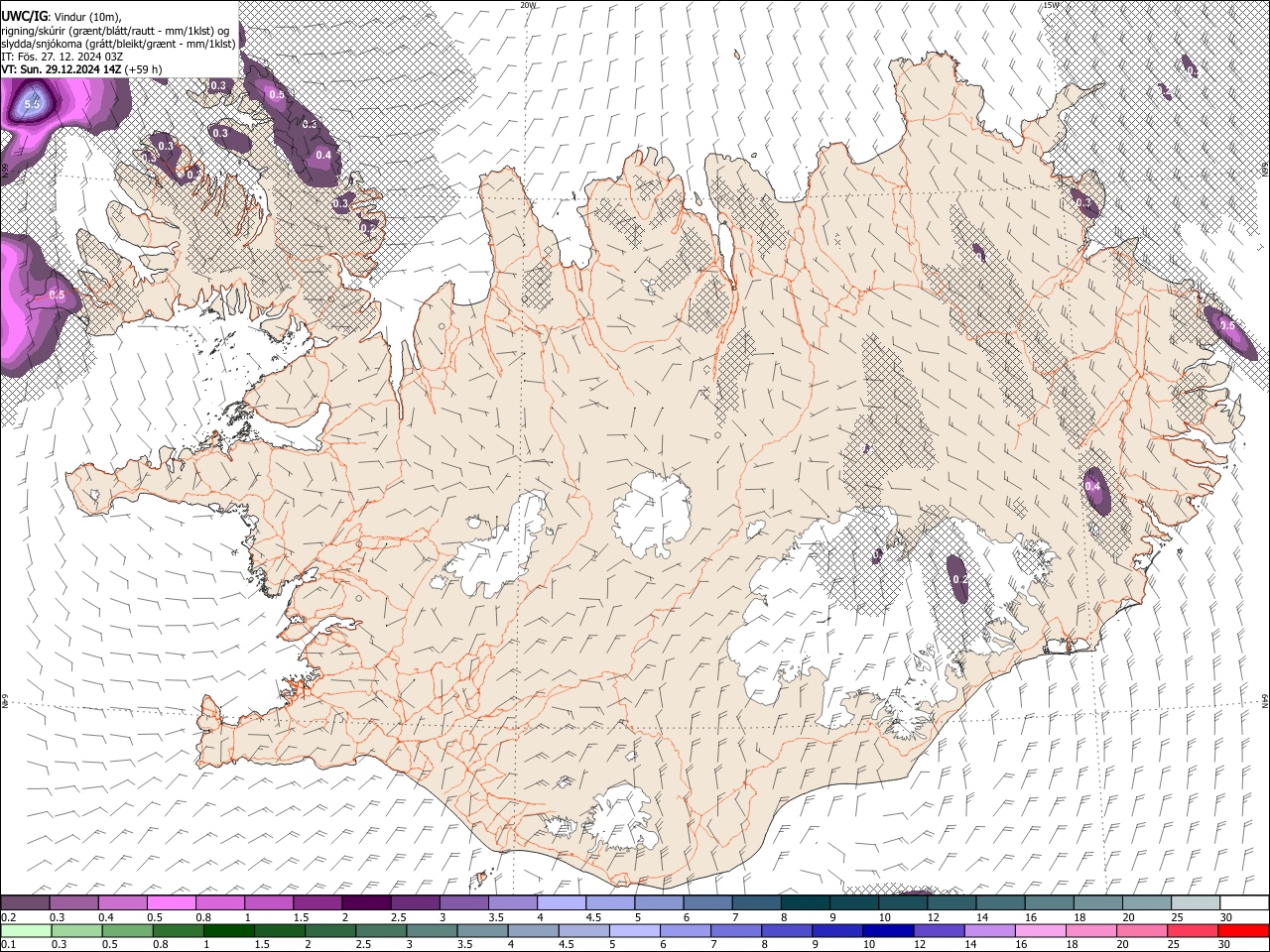Click the 'Vindur (10m)' header text
The width and height of the screenshot is (1270, 952).
pos(85,17)
